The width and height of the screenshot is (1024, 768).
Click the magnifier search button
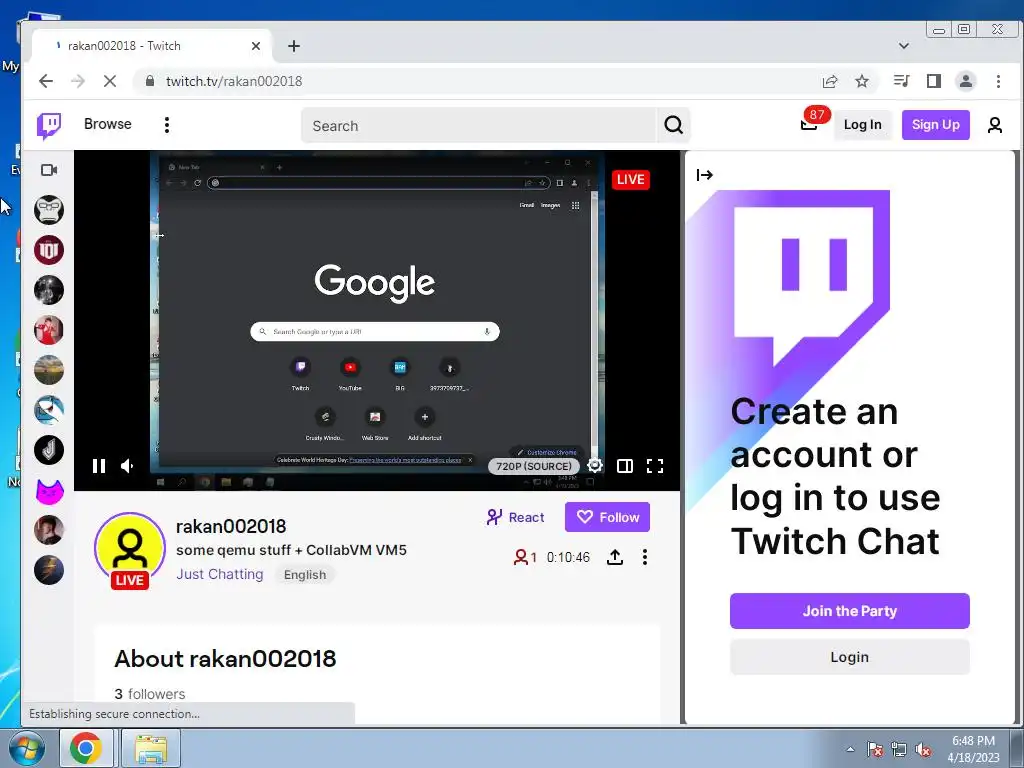point(673,125)
